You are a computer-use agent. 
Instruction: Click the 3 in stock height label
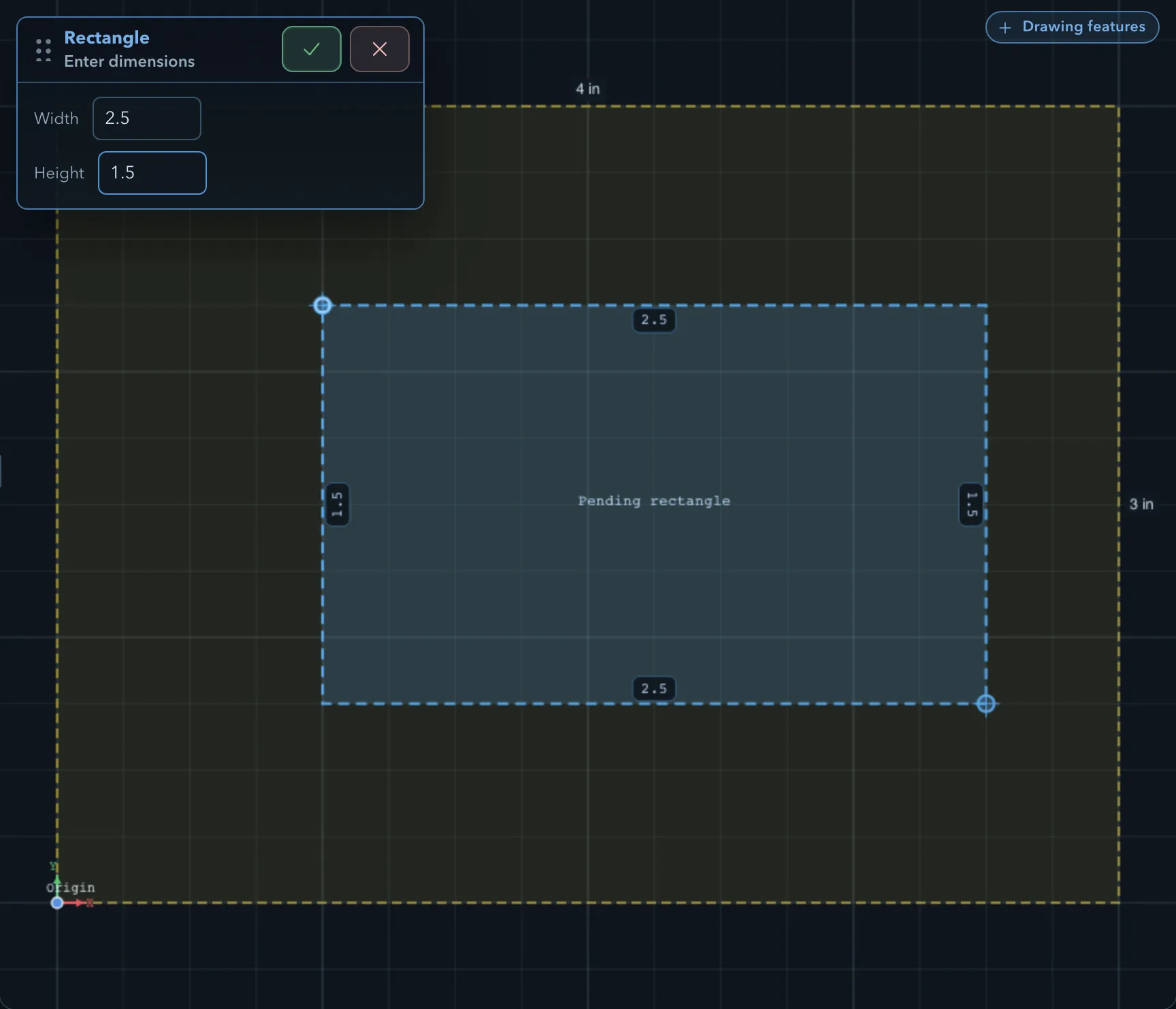pyautogui.click(x=1141, y=505)
